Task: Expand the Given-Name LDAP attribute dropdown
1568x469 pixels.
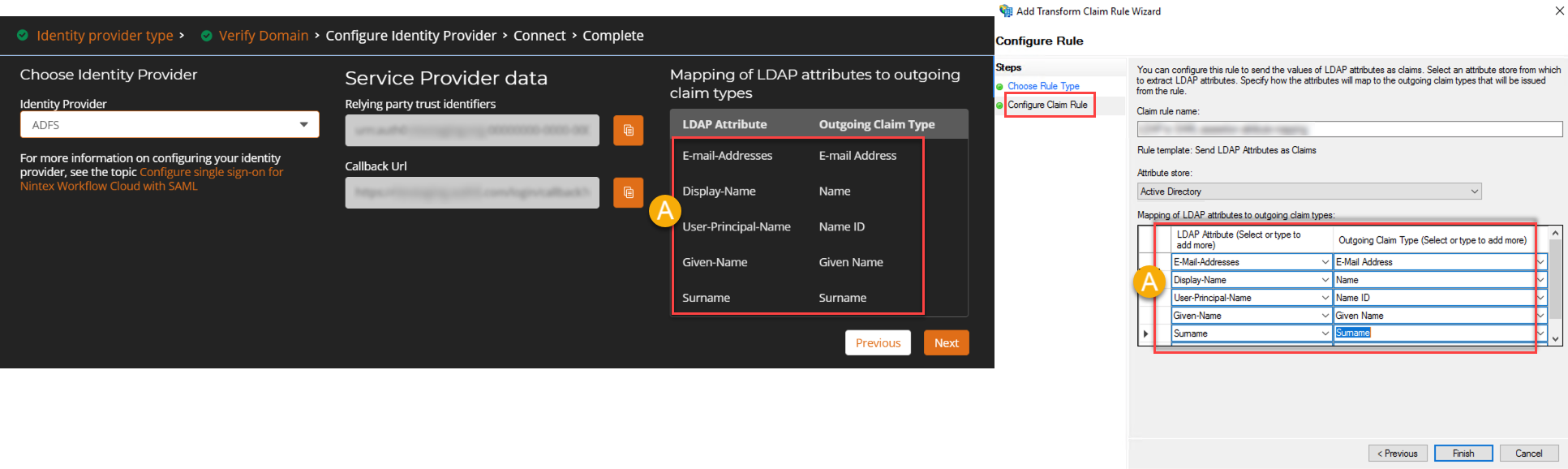Action: click(1325, 316)
